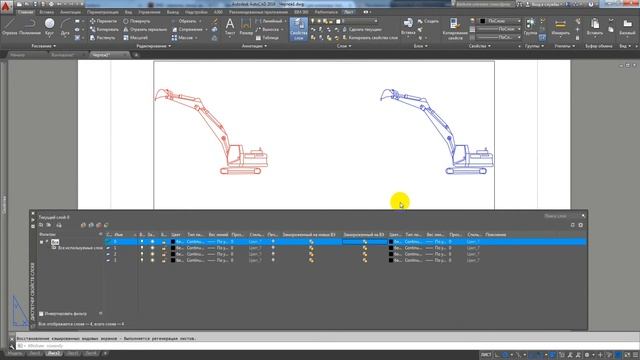Toggle freeze sun icon for layer 3
This screenshot has width=640, height=360.
pos(152,260)
